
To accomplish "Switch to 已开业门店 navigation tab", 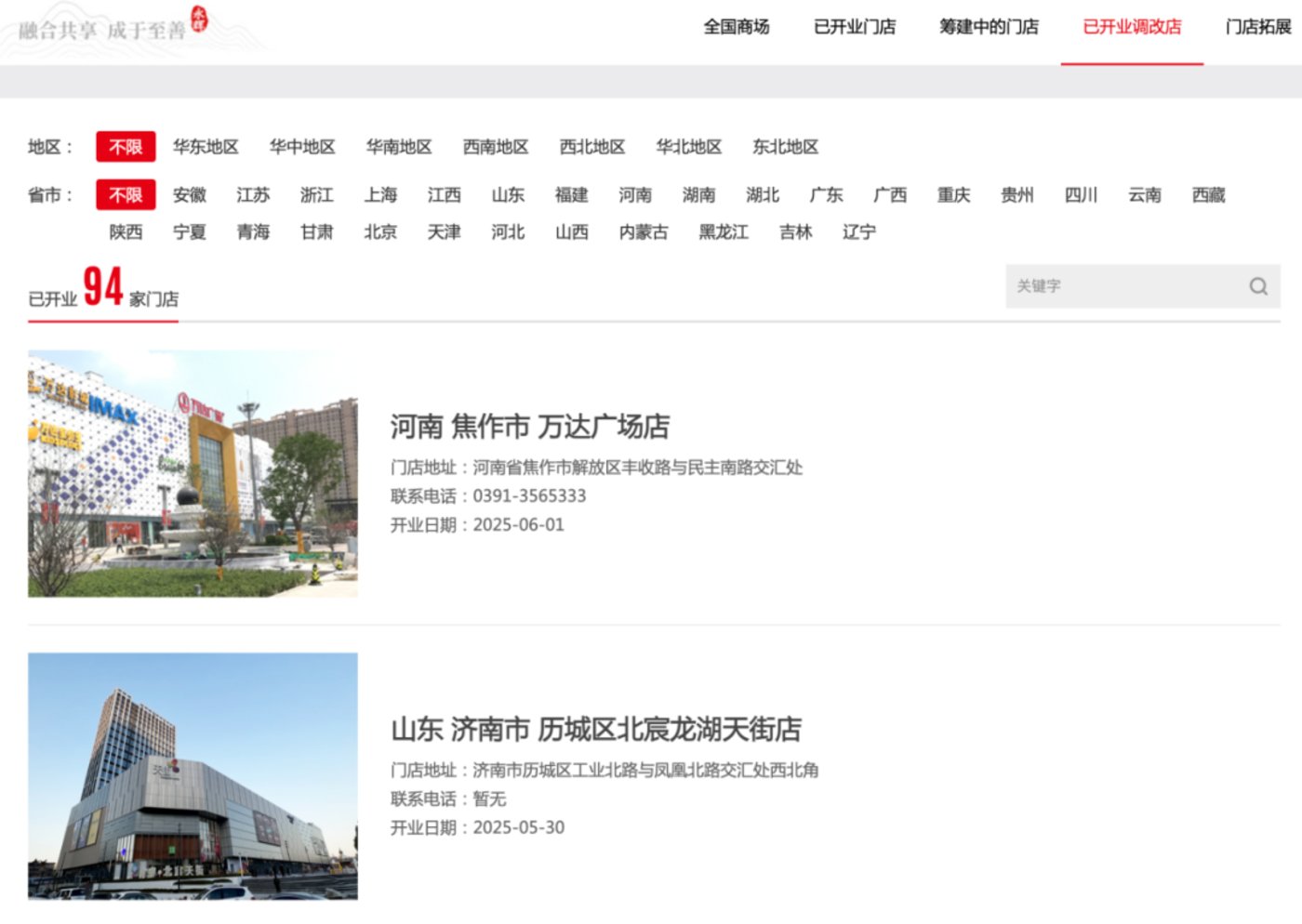I will (x=854, y=27).
